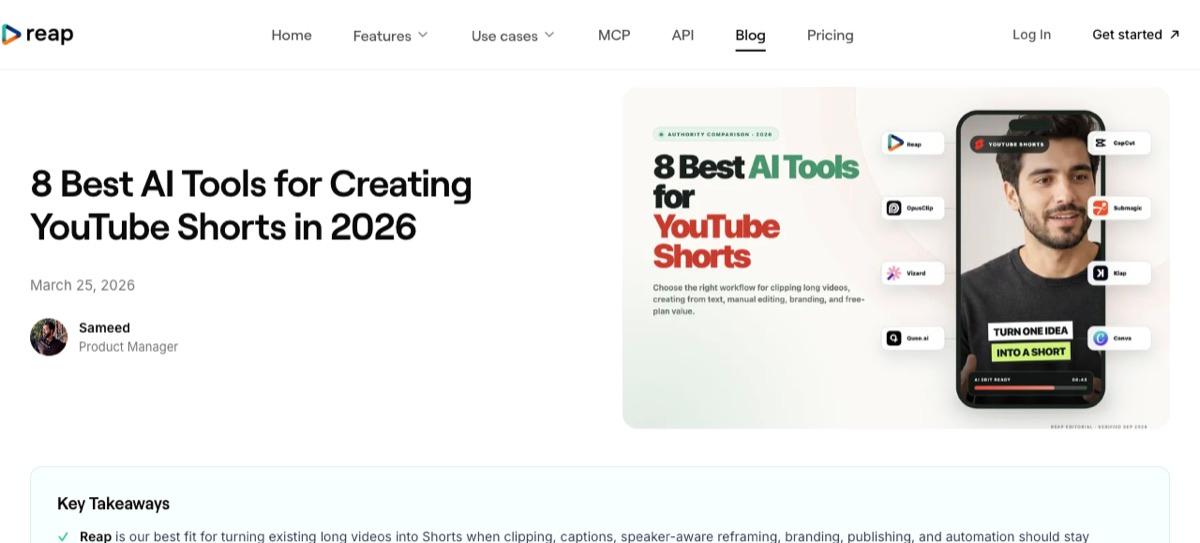Image resolution: width=1200 pixels, height=543 pixels.
Task: Click the YouTube Shorts badge on phone
Action: coord(1009,144)
